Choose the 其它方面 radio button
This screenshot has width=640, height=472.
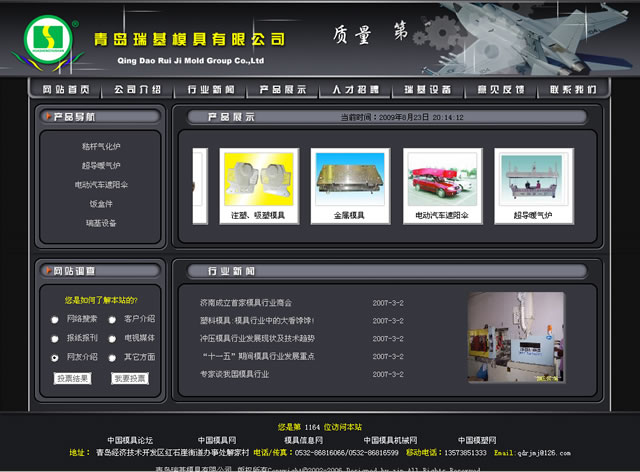click(x=110, y=357)
